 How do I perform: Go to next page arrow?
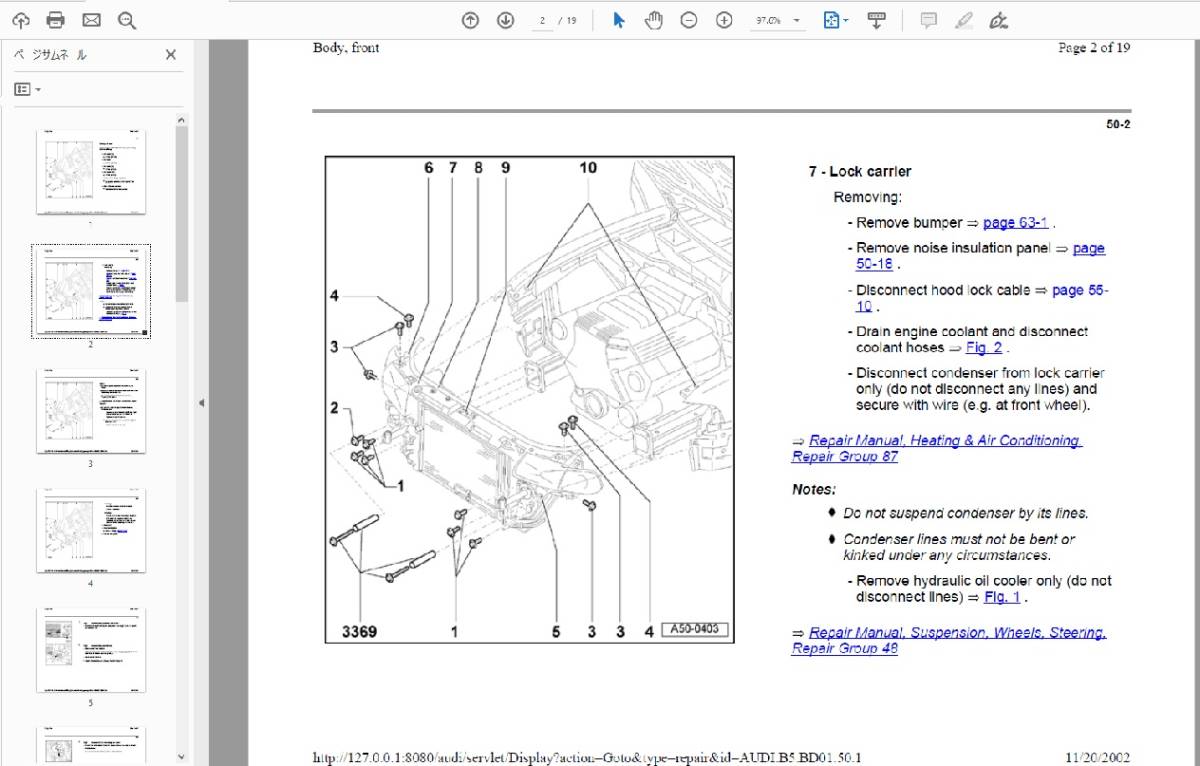pos(505,20)
